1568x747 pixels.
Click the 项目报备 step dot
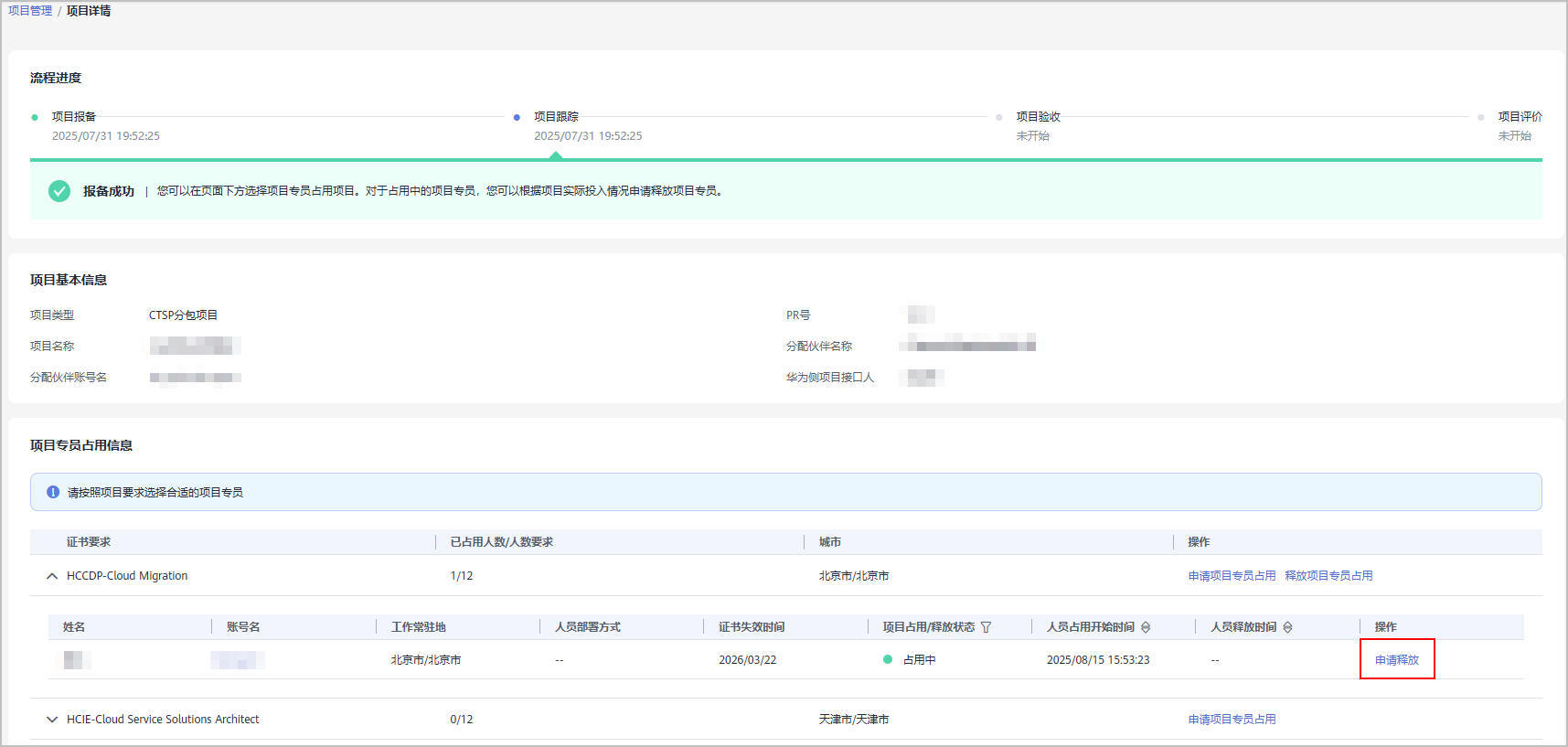pos(35,117)
